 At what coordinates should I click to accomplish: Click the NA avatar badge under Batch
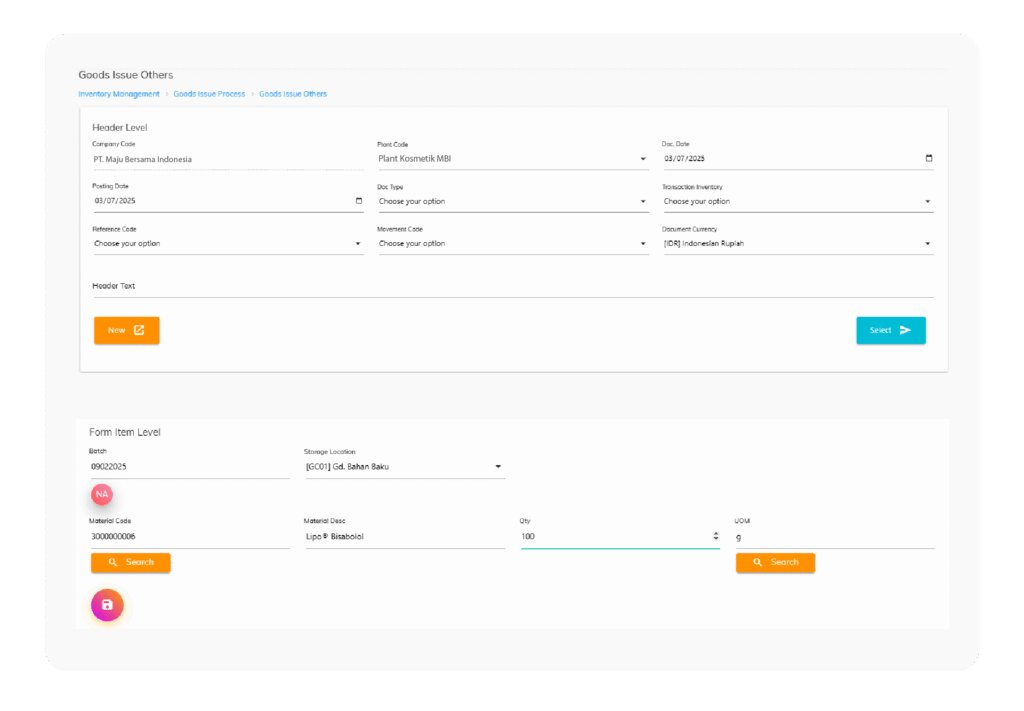click(x=101, y=494)
